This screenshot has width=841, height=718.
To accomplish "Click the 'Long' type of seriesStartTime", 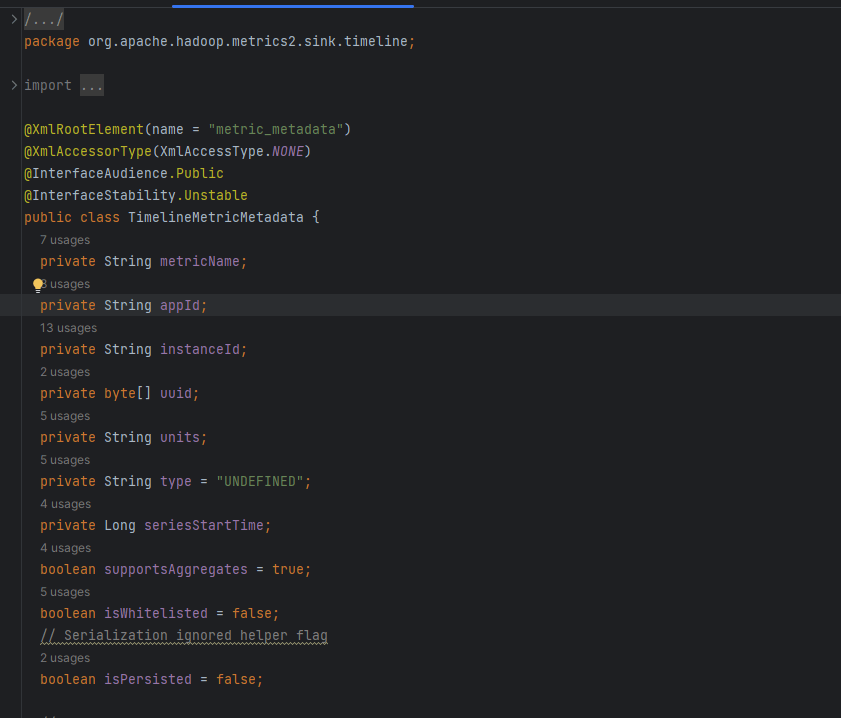I will (x=120, y=525).
